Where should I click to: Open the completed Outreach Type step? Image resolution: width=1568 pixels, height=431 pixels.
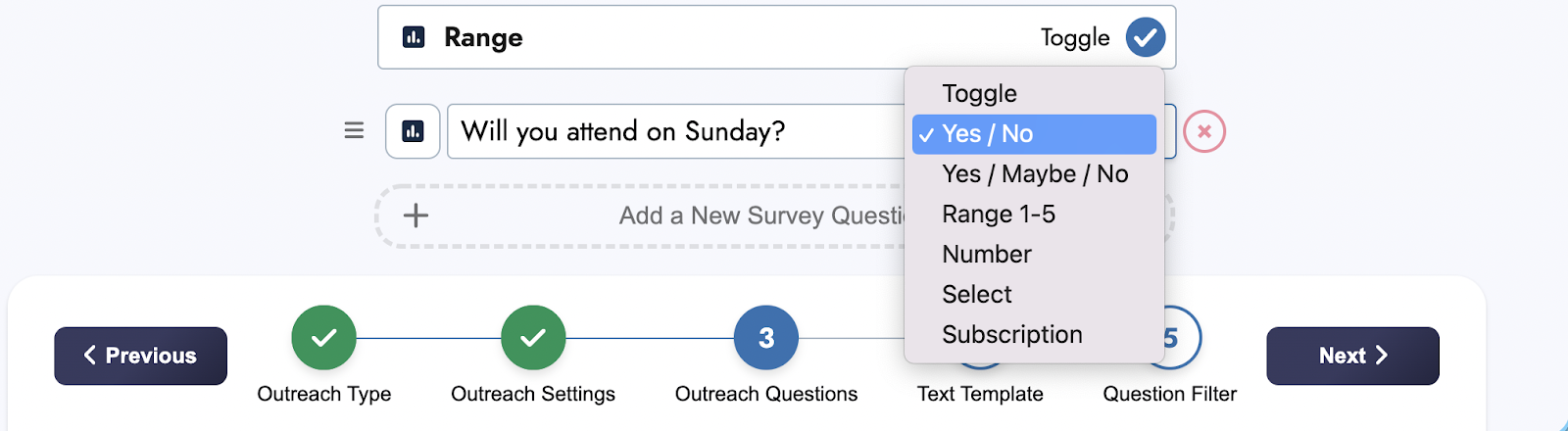click(x=323, y=338)
